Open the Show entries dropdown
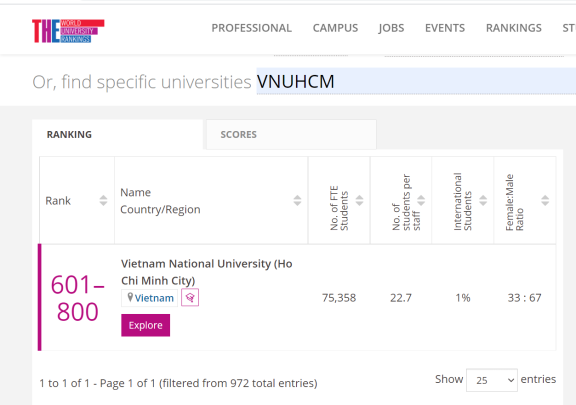 492,380
